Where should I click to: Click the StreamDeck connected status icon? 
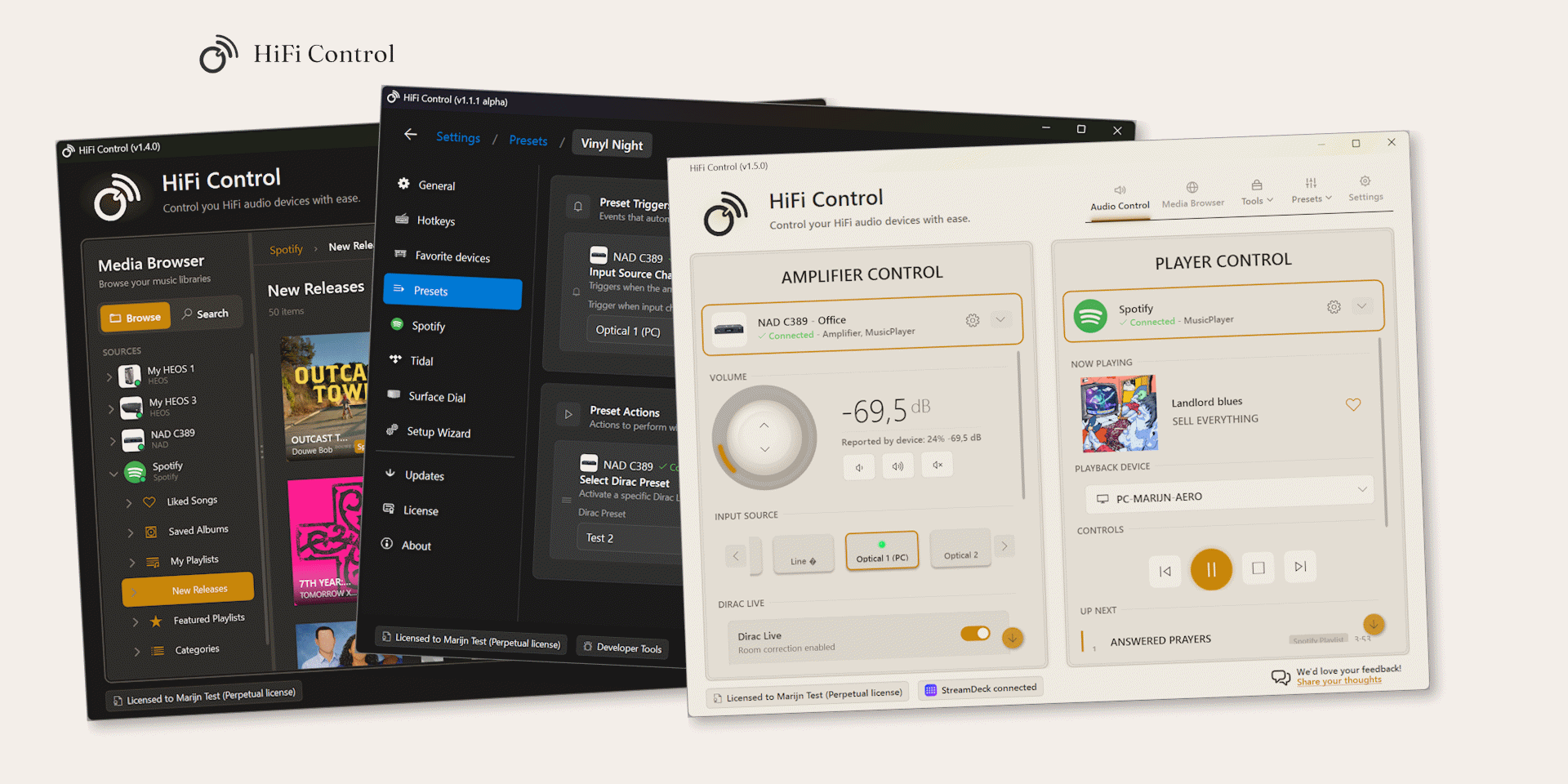click(x=930, y=690)
